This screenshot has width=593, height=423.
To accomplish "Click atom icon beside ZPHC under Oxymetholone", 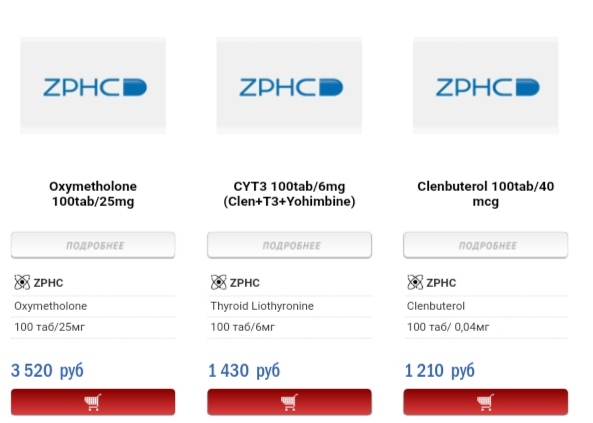I will pyautogui.click(x=22, y=282).
